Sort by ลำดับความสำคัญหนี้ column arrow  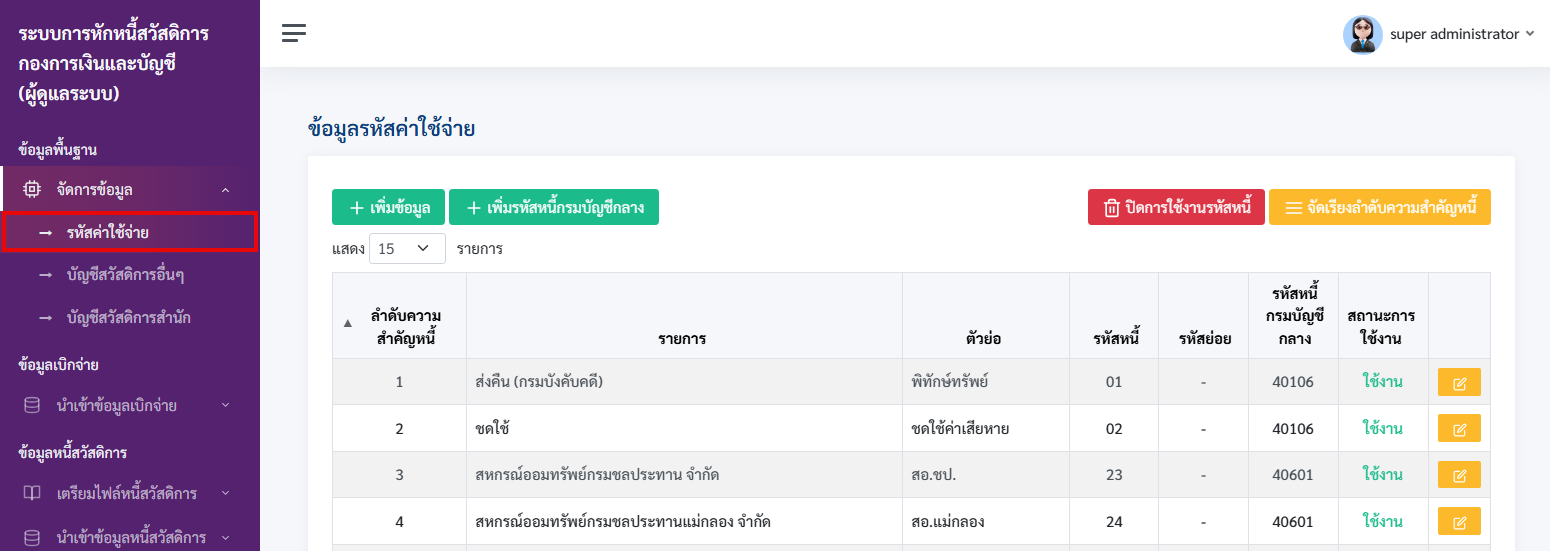point(348,323)
